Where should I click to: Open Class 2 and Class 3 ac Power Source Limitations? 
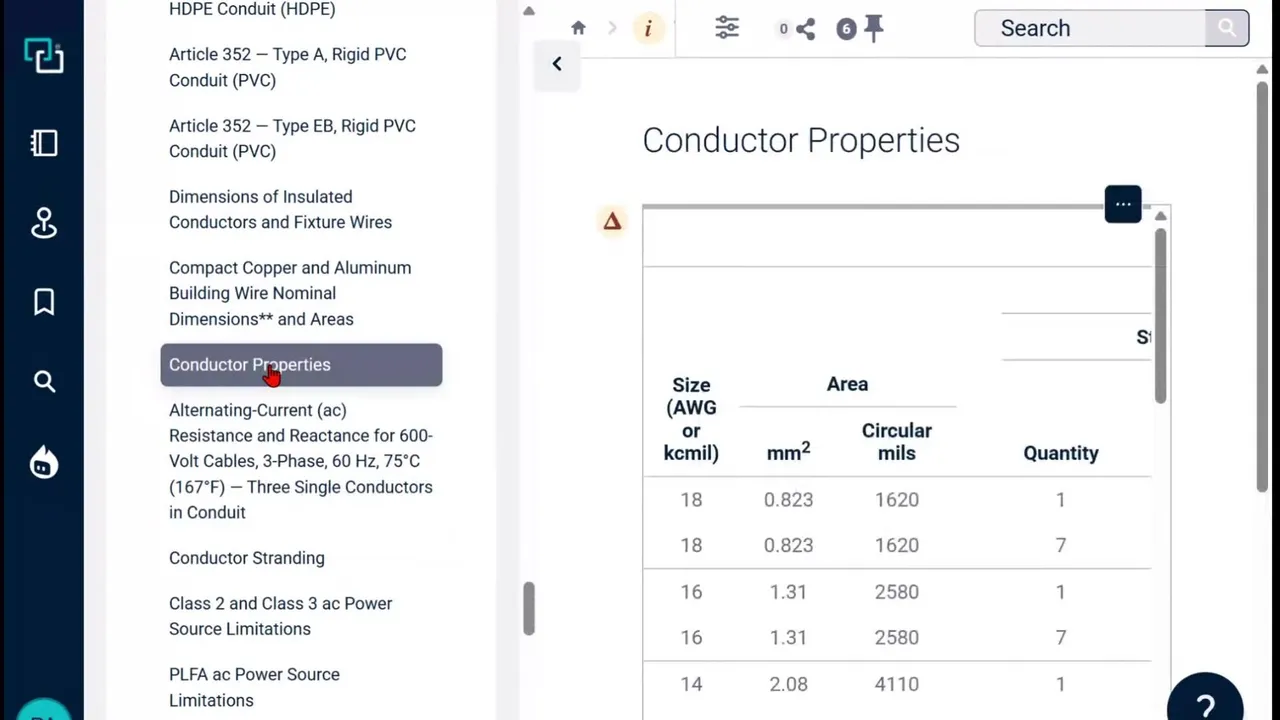(281, 616)
